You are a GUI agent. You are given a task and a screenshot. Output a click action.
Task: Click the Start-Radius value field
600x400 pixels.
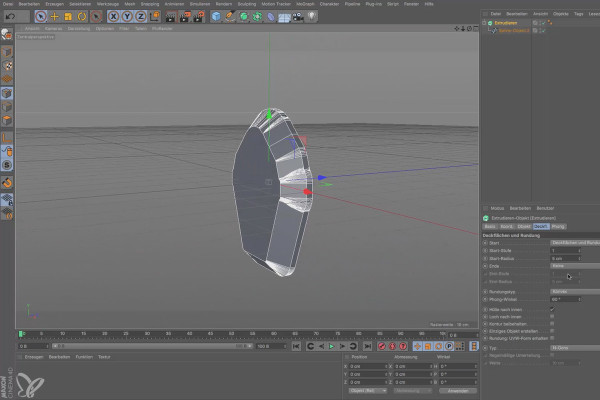tap(565, 258)
